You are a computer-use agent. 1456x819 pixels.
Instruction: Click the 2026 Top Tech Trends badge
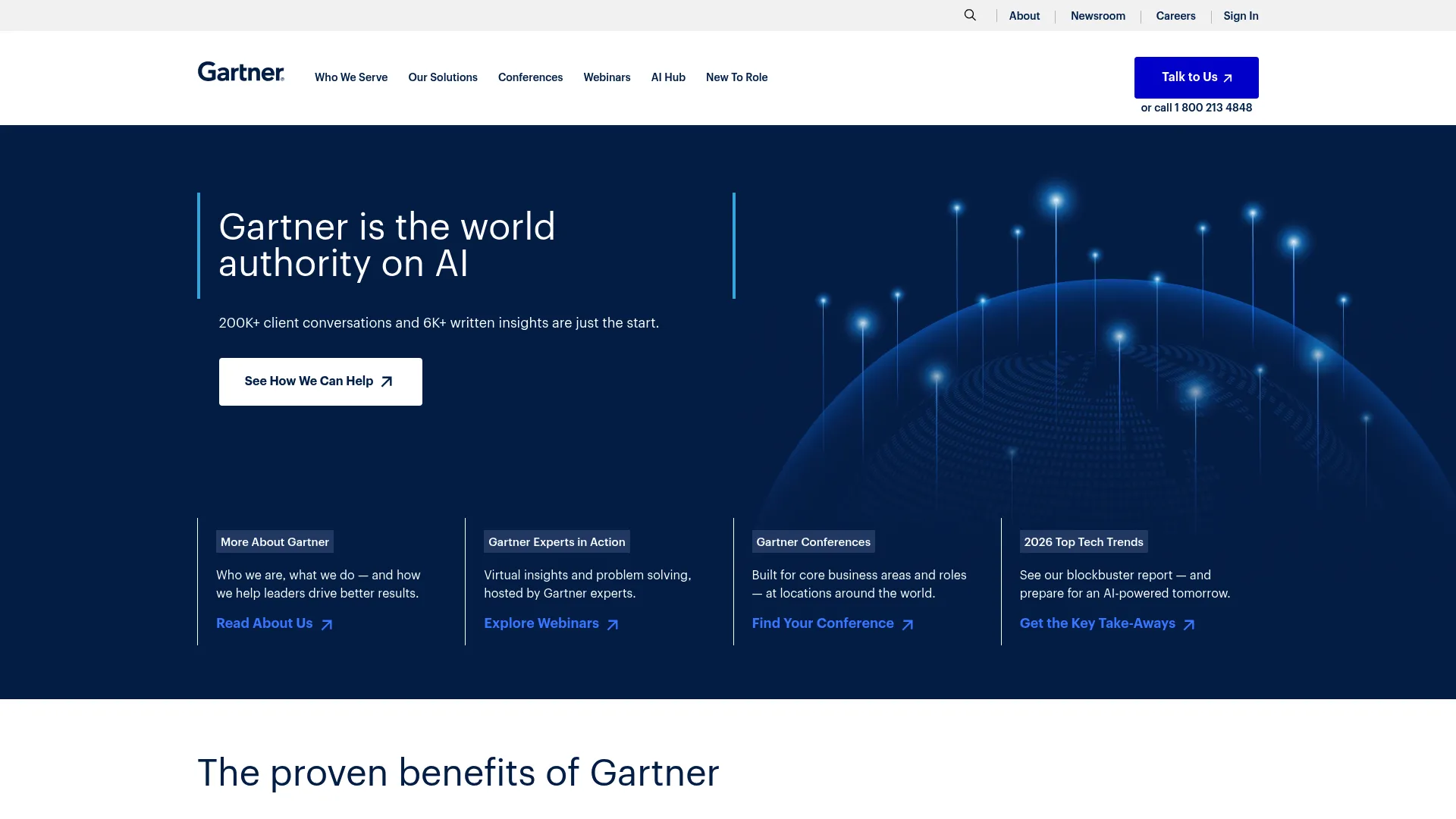tap(1084, 541)
